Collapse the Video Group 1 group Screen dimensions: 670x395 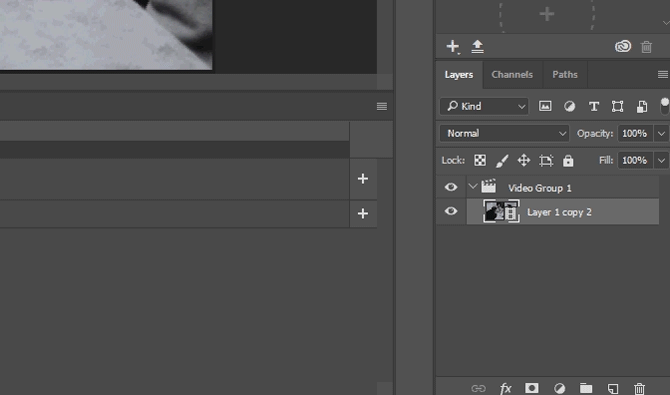pos(473,186)
